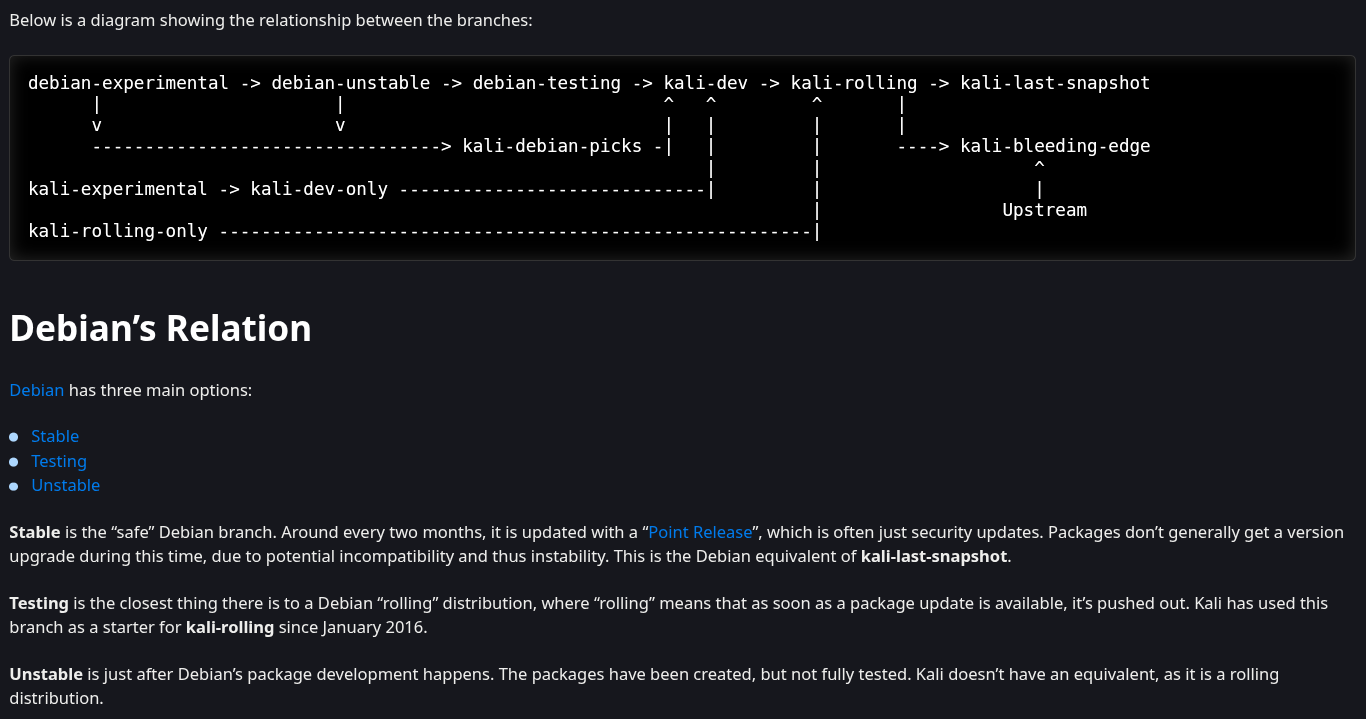Click the Debian's Relation heading
Image resolution: width=1366 pixels, height=719 pixels.
(160, 328)
